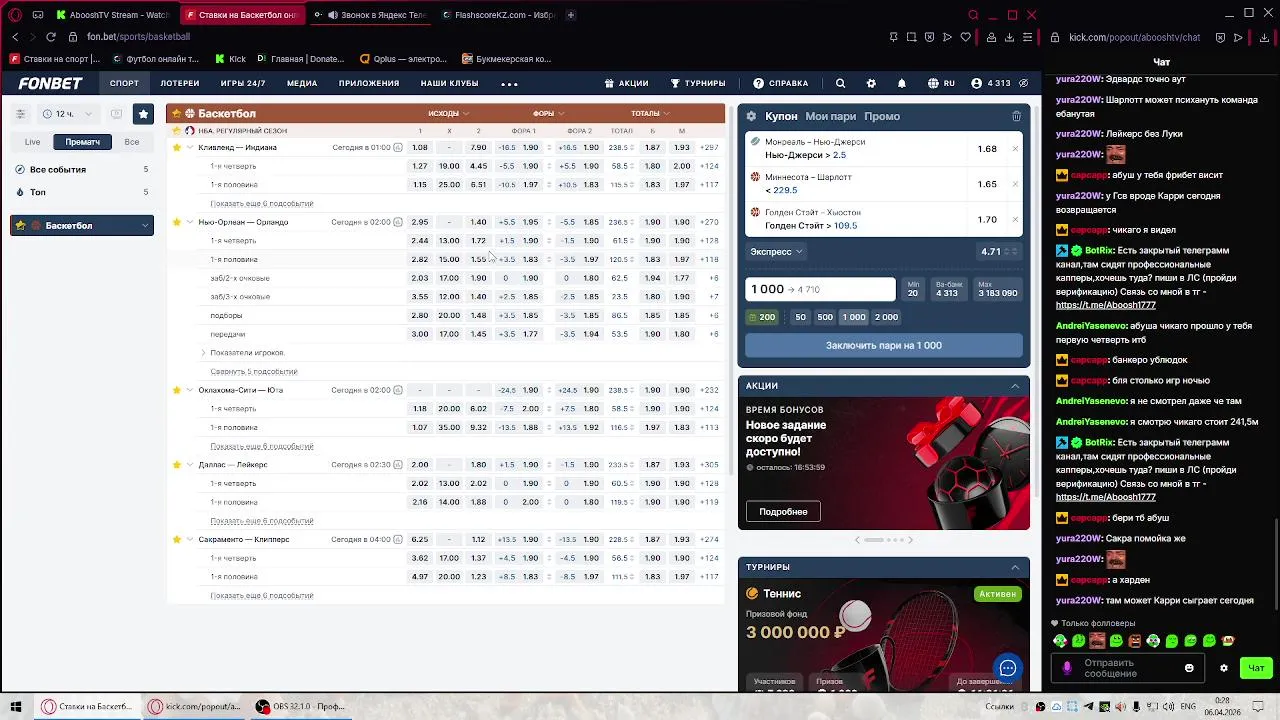The width and height of the screenshot is (1280, 720).
Task: Collapse the Нью-Орлеан — Орландо event chevron
Action: (190, 222)
